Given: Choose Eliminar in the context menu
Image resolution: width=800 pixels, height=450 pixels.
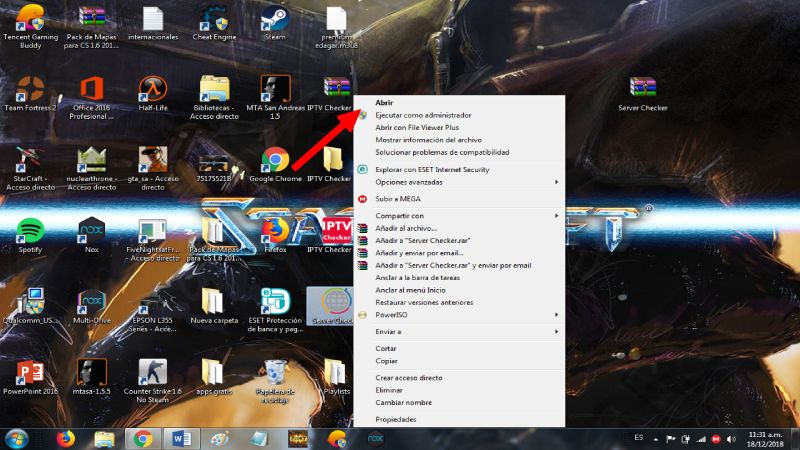Looking at the screenshot, I should pos(459,390).
